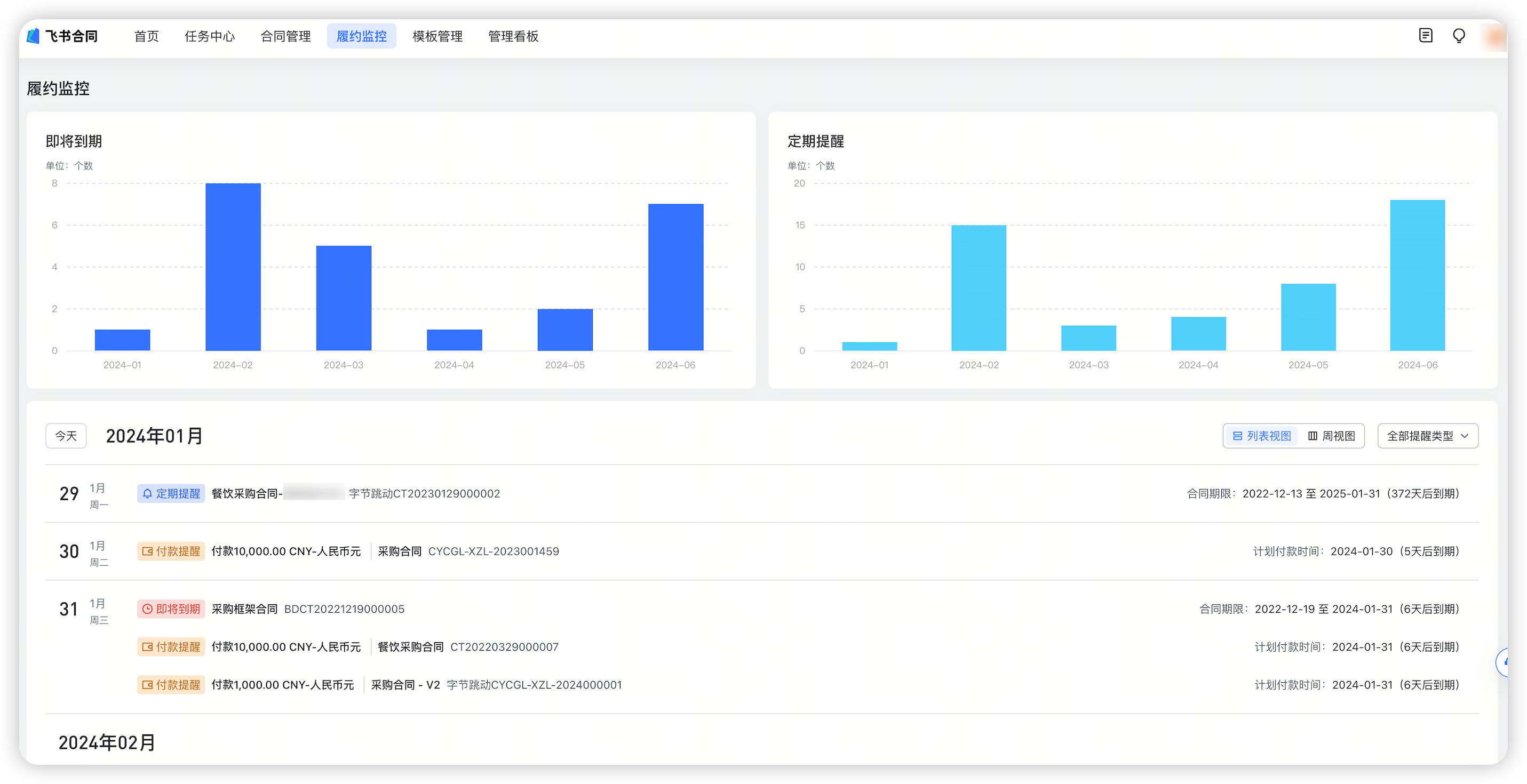Select the 任务中心 nav item
This screenshot has width=1527, height=784.
click(209, 36)
